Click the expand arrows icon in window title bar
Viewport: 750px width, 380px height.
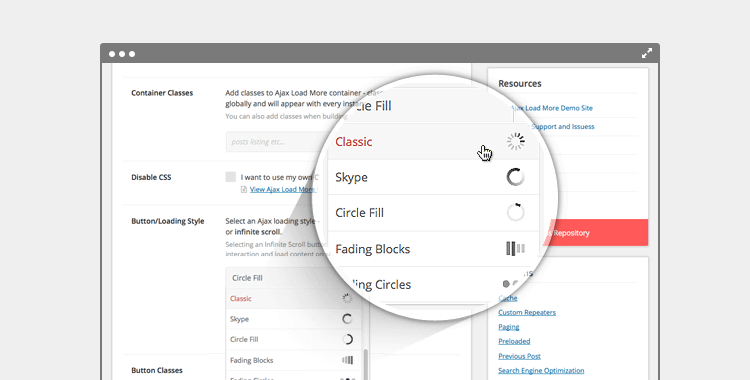click(647, 53)
